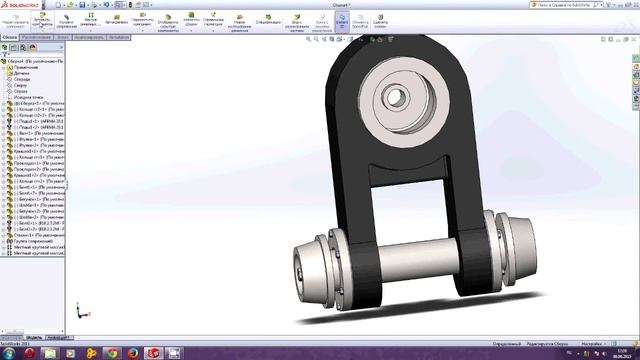Click the Save icon in the title bar
Image resolution: width=640 pixels, height=360 pixels.
pos(82,5)
